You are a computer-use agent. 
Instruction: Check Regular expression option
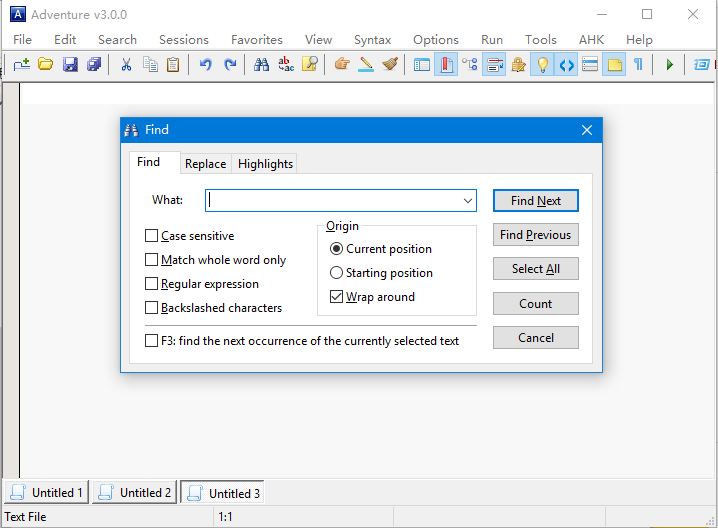[152, 284]
